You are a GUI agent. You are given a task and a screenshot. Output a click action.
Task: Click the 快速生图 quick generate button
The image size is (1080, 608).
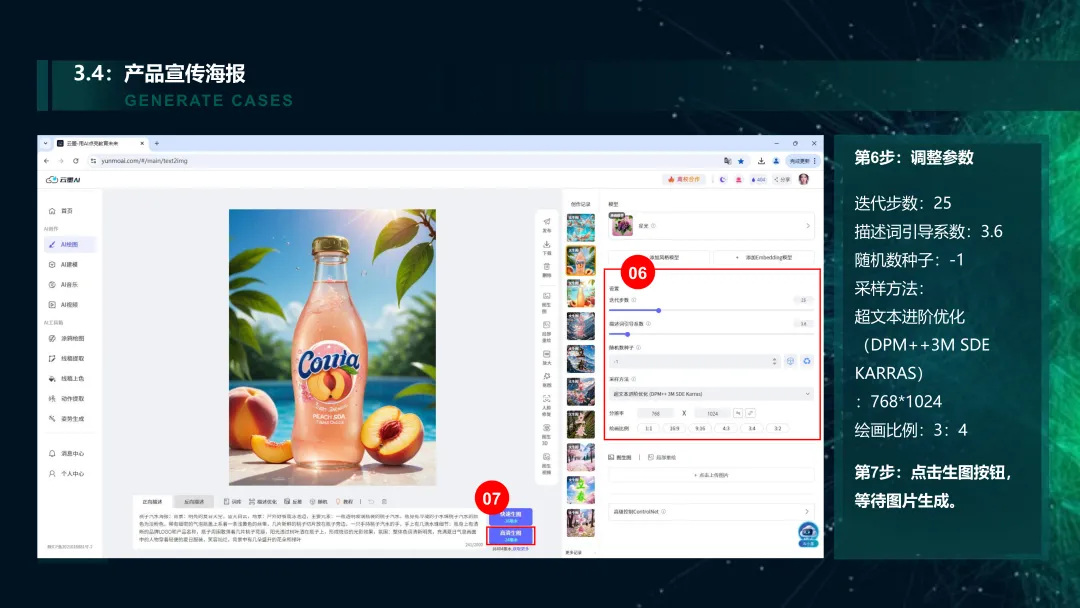(x=510, y=516)
